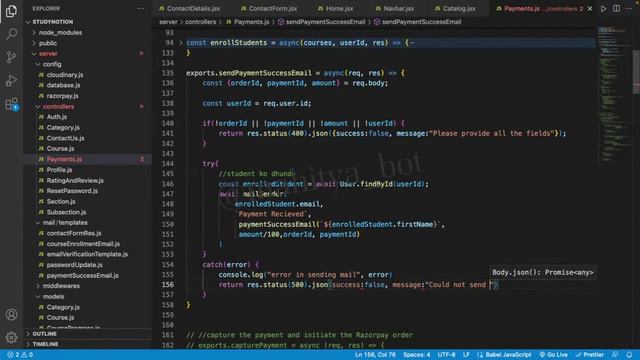Collapse the controllers folder

(x=88, y=107)
